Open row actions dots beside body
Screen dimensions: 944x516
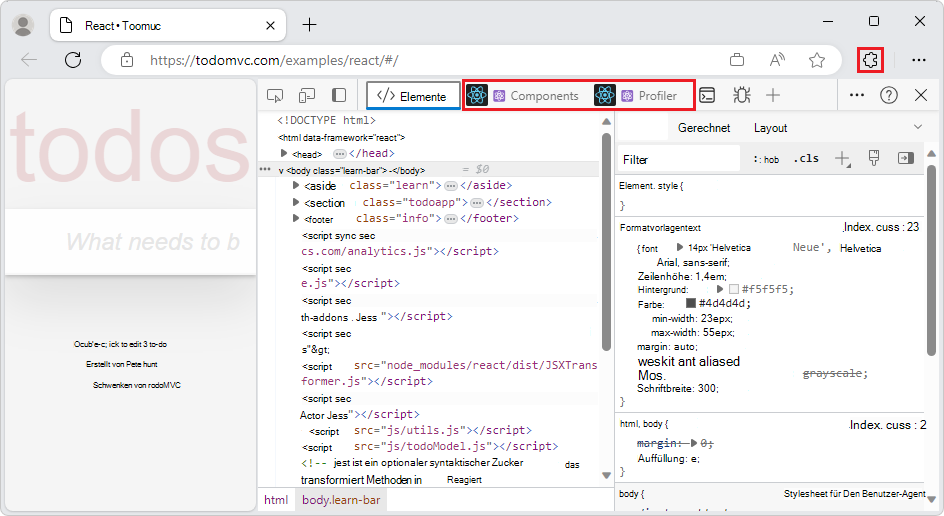[x=265, y=170]
